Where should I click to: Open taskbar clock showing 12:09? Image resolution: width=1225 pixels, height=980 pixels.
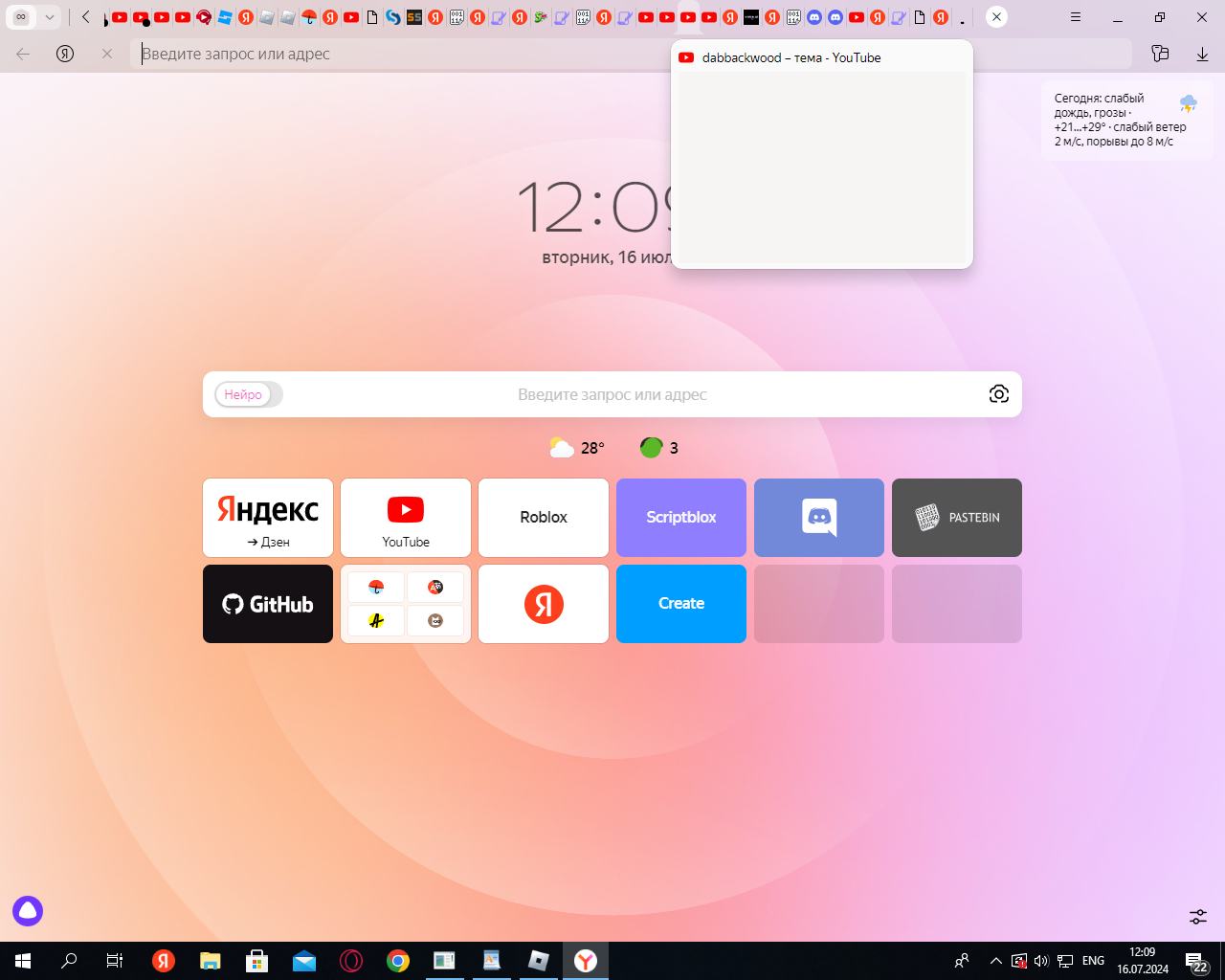[x=1143, y=961]
